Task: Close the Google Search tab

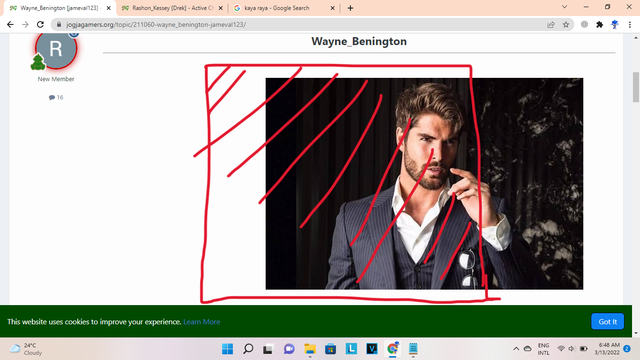Action: click(332, 8)
